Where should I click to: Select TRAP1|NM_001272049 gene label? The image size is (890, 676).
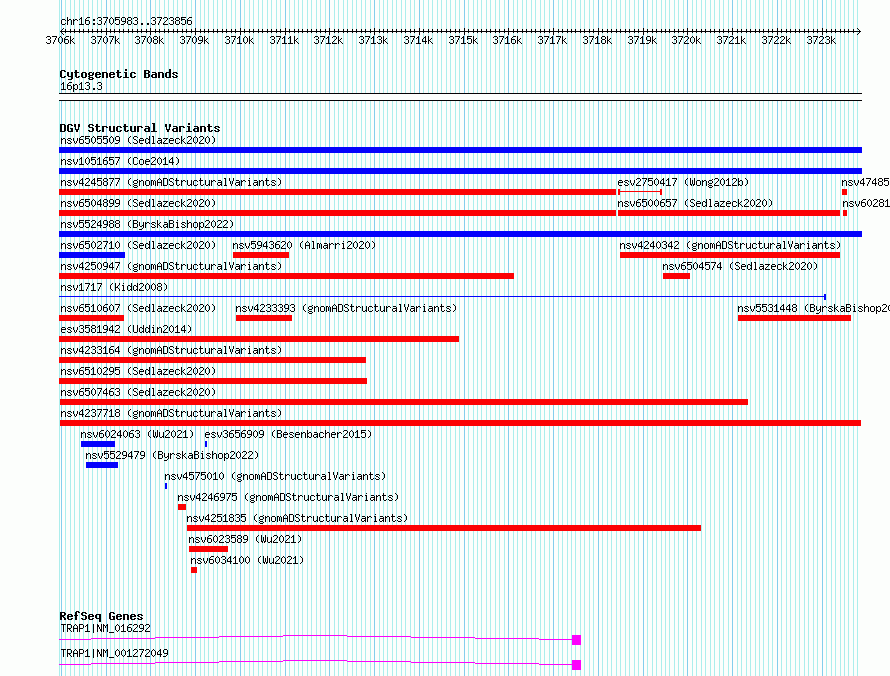(114, 653)
